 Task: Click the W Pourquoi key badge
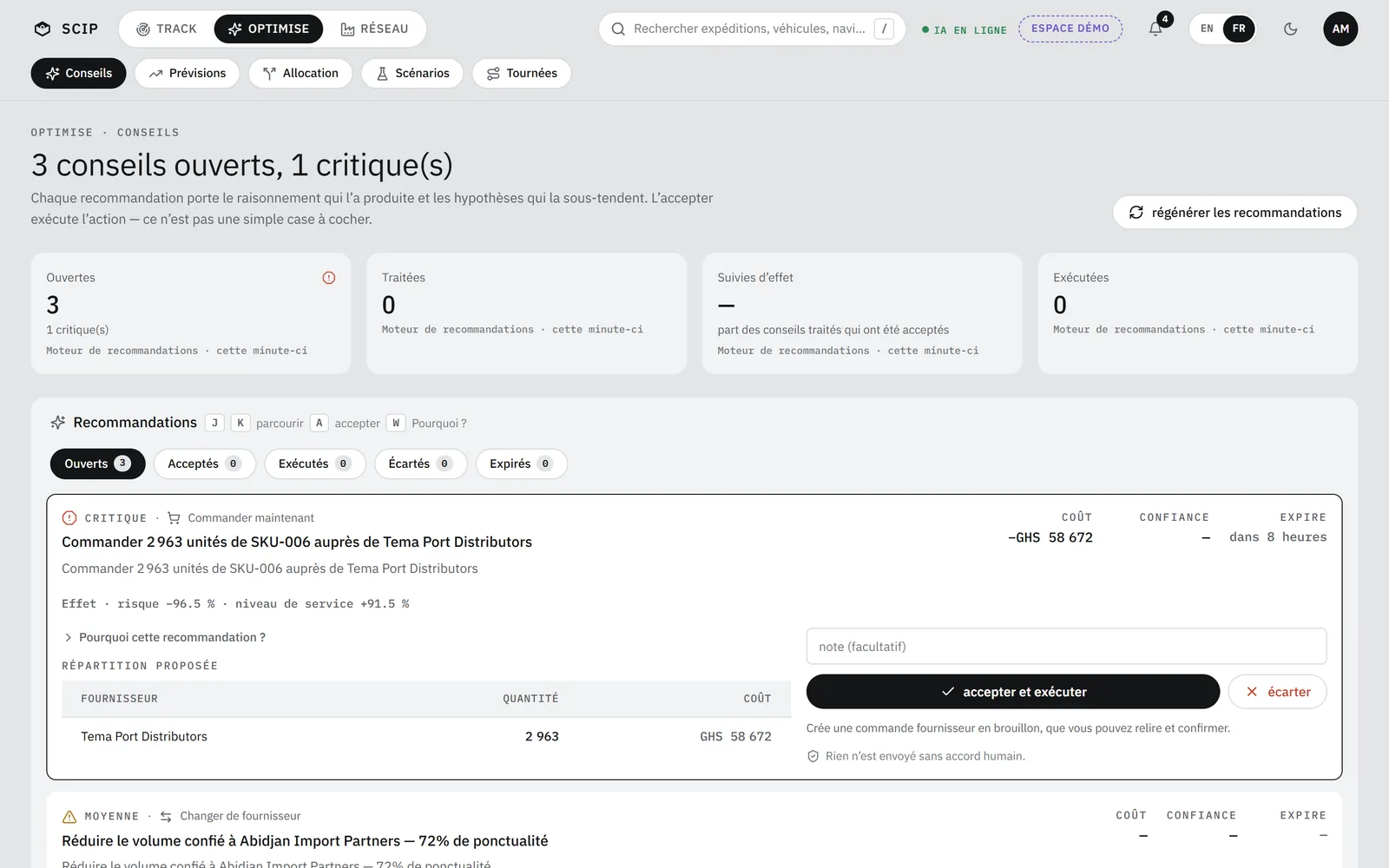pos(396,423)
